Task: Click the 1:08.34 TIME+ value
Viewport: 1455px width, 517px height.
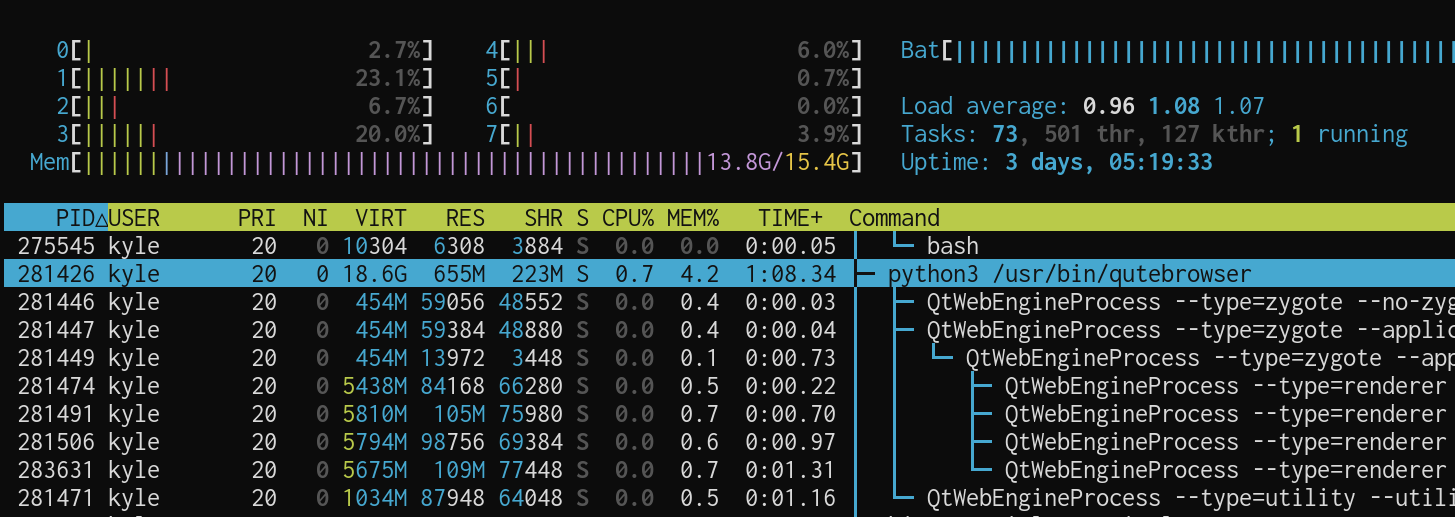Action: [791, 274]
